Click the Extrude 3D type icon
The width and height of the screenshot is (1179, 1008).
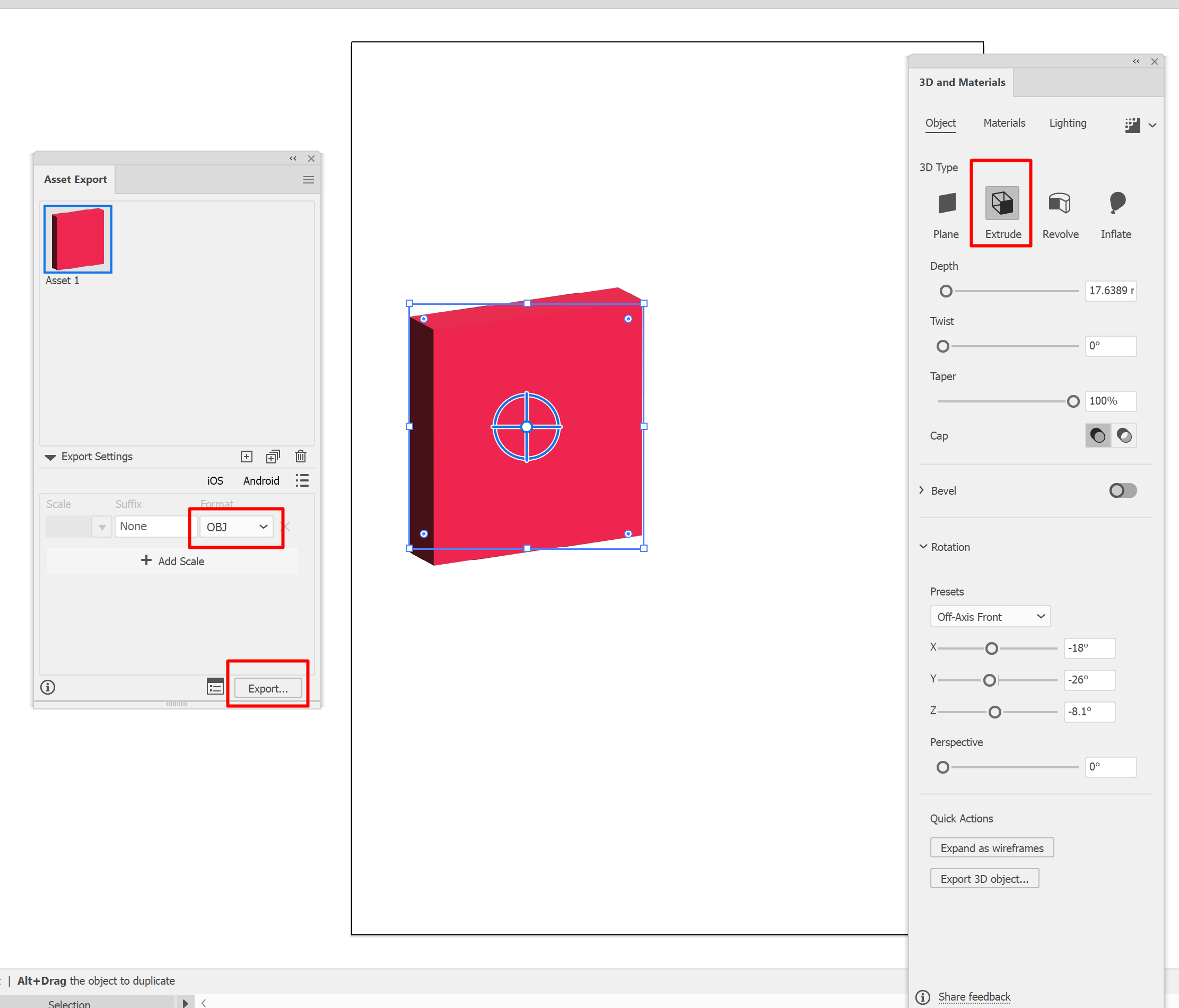point(1001,203)
